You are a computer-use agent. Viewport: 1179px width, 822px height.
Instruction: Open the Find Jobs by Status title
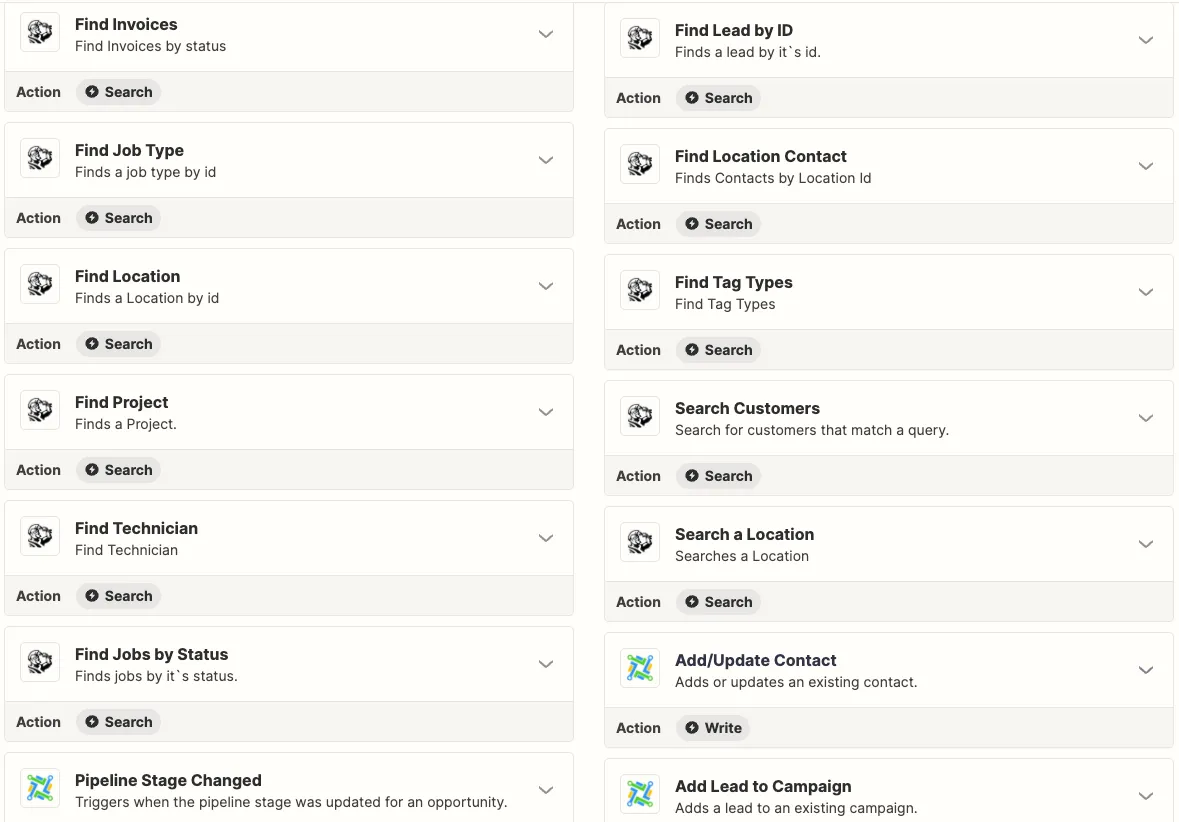click(x=151, y=654)
